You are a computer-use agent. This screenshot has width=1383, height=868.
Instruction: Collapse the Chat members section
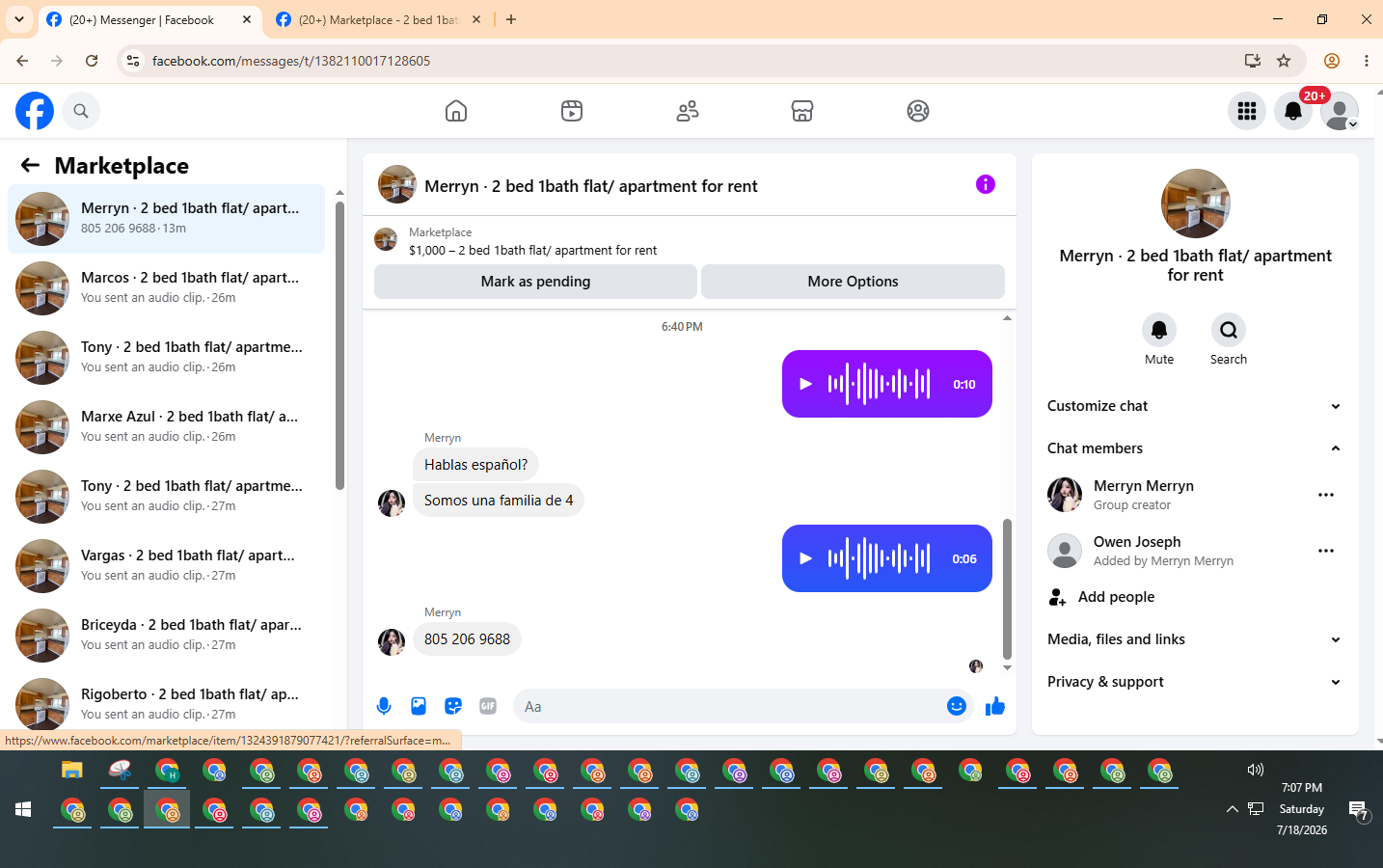coord(1195,448)
